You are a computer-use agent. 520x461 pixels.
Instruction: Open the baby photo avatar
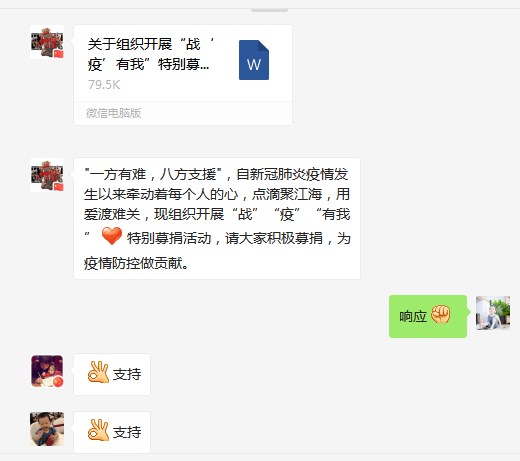click(47, 429)
